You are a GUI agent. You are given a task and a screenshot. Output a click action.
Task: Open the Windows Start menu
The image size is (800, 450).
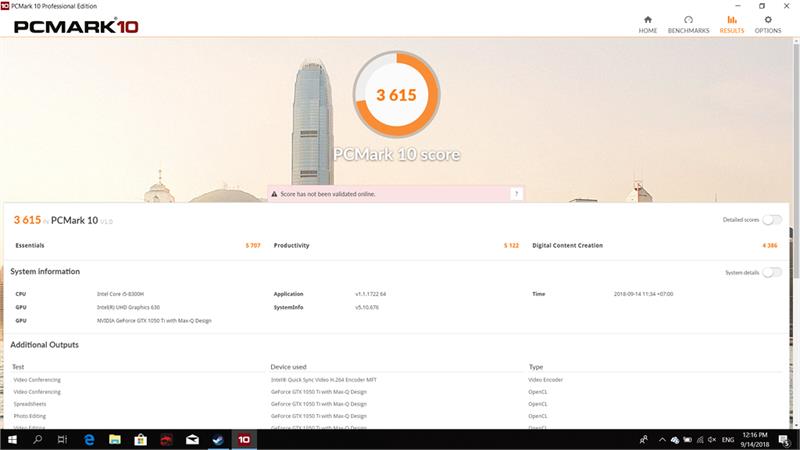tap(12, 439)
